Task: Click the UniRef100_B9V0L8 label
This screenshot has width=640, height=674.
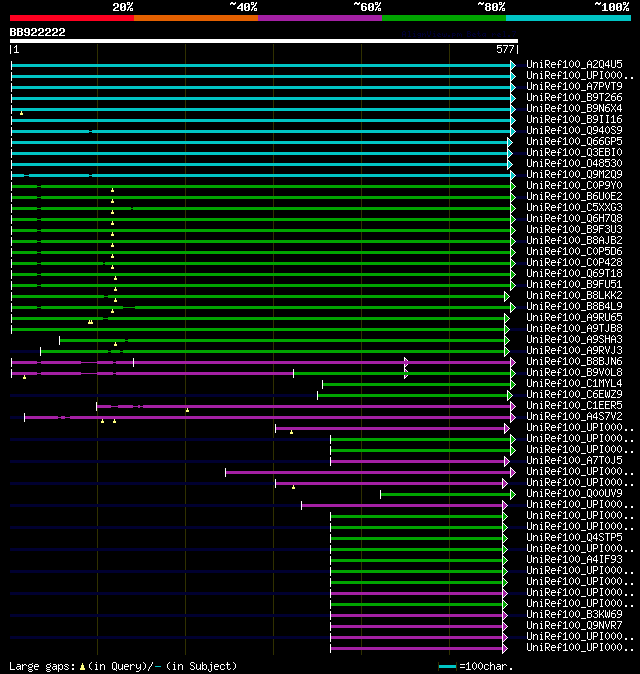Action: [574, 373]
